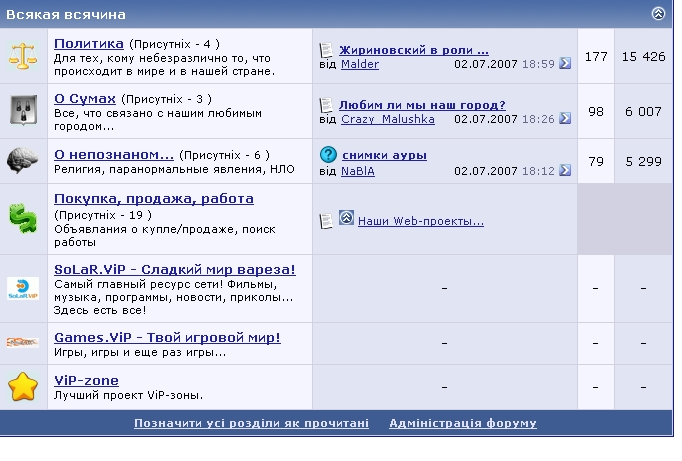This screenshot has height=461, width=682.
Task: Click subforum icon before Наши Web-проекты
Action: [345, 218]
